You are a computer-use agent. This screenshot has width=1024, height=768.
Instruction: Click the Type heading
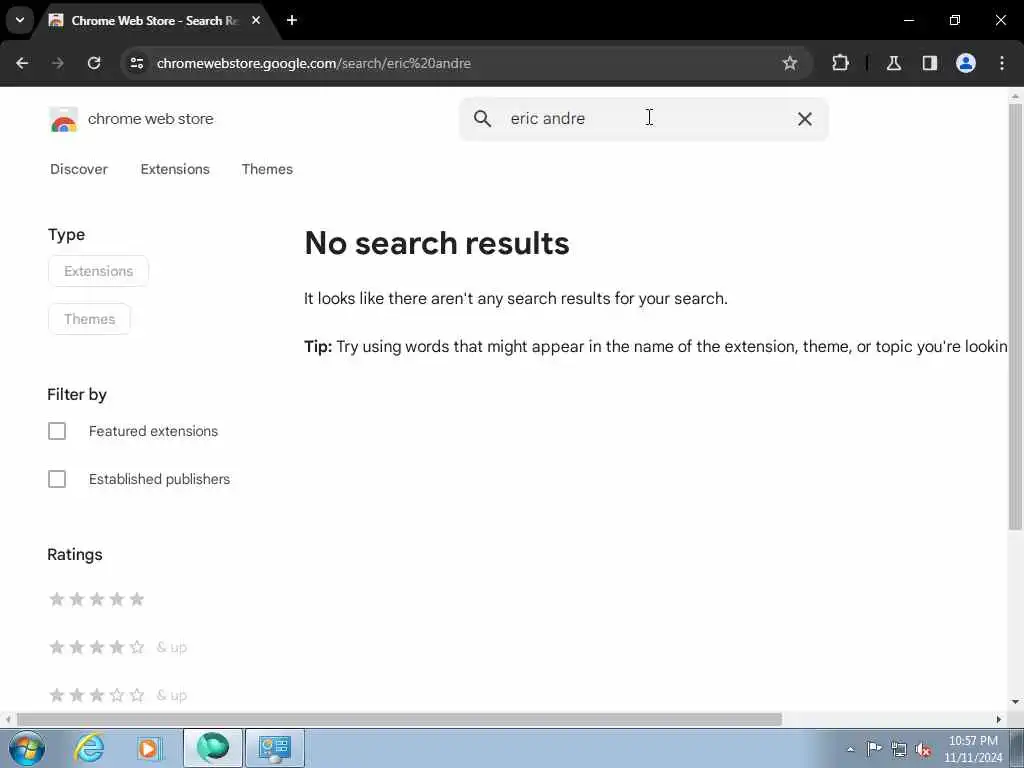point(66,234)
